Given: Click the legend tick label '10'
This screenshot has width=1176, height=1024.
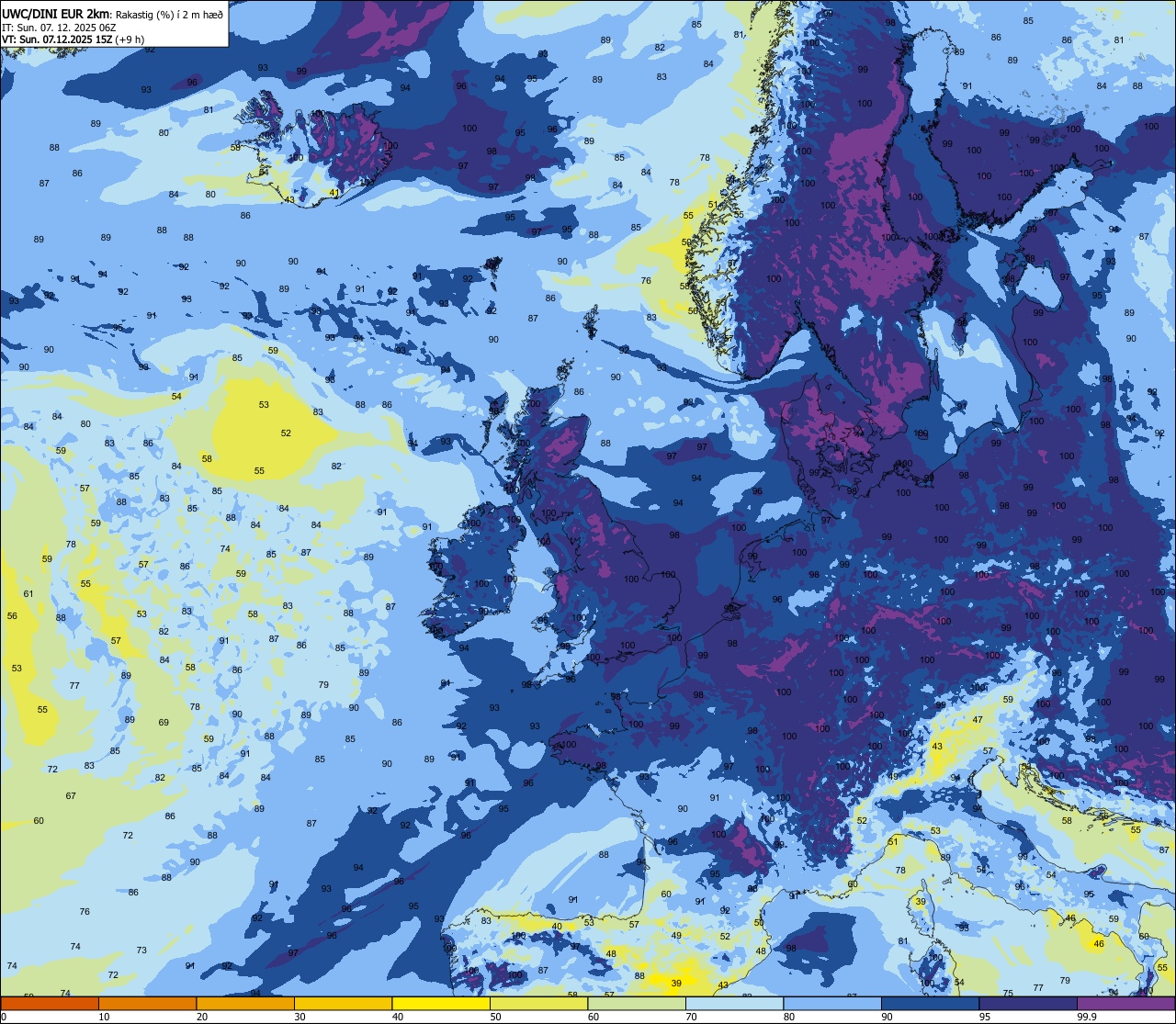Looking at the screenshot, I should click(x=104, y=1017).
